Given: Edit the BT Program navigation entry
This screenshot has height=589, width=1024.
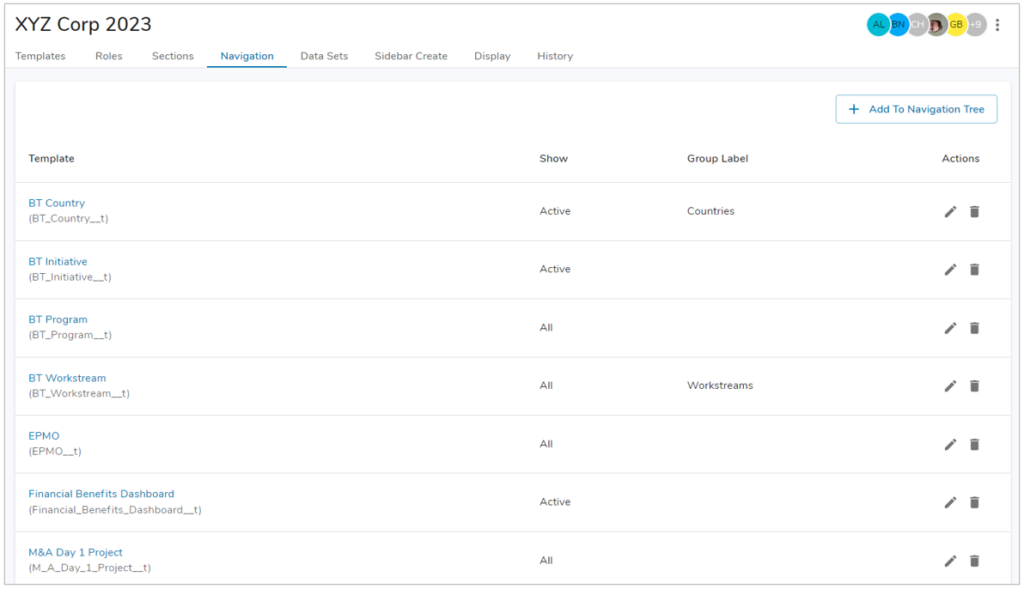Looking at the screenshot, I should (x=950, y=327).
